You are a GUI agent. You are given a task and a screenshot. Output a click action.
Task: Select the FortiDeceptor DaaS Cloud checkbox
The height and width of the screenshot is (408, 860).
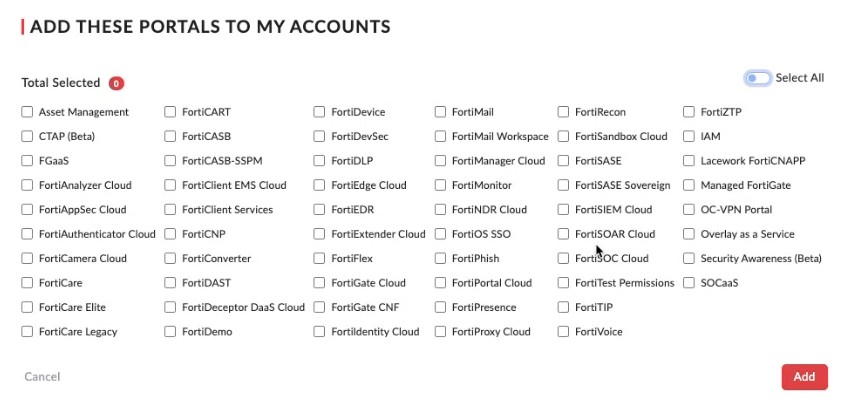click(x=171, y=307)
